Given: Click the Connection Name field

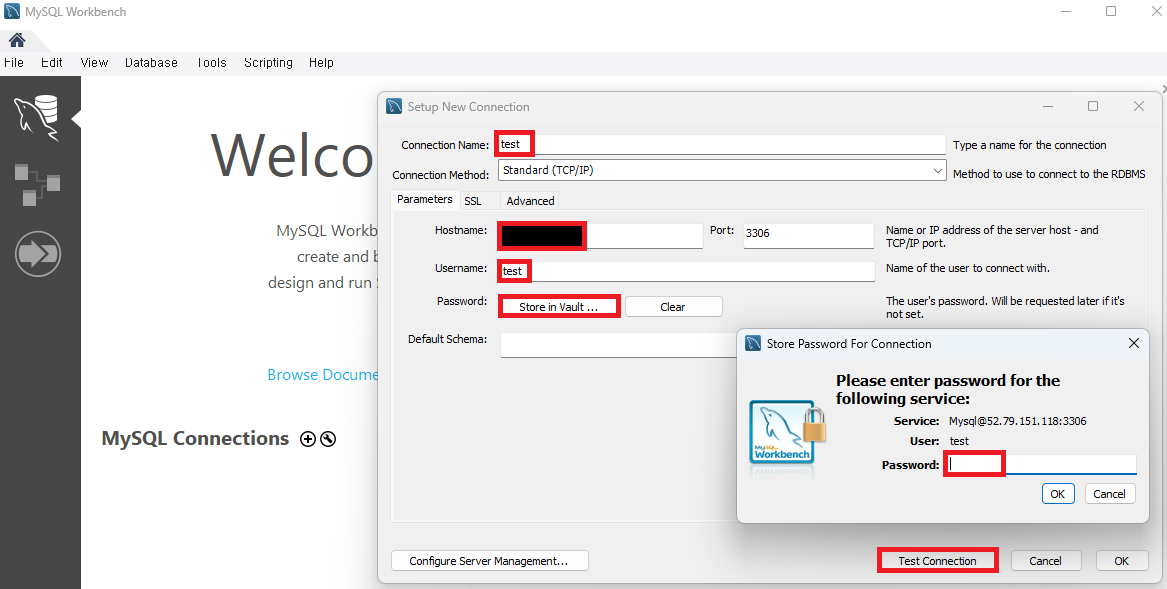Looking at the screenshot, I should tap(720, 144).
